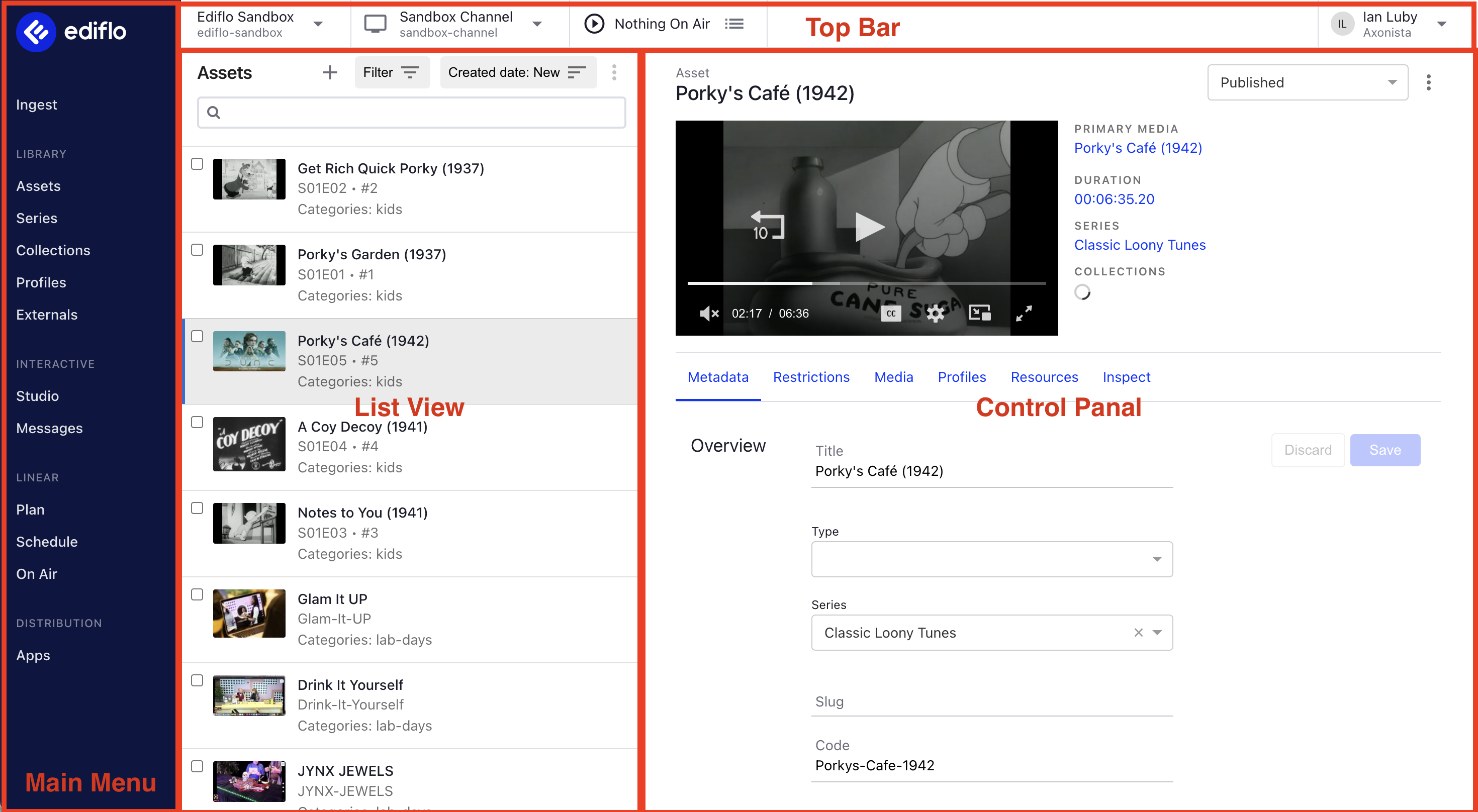
Task: Select JYNX JEWELS checkbox
Action: pos(197,767)
